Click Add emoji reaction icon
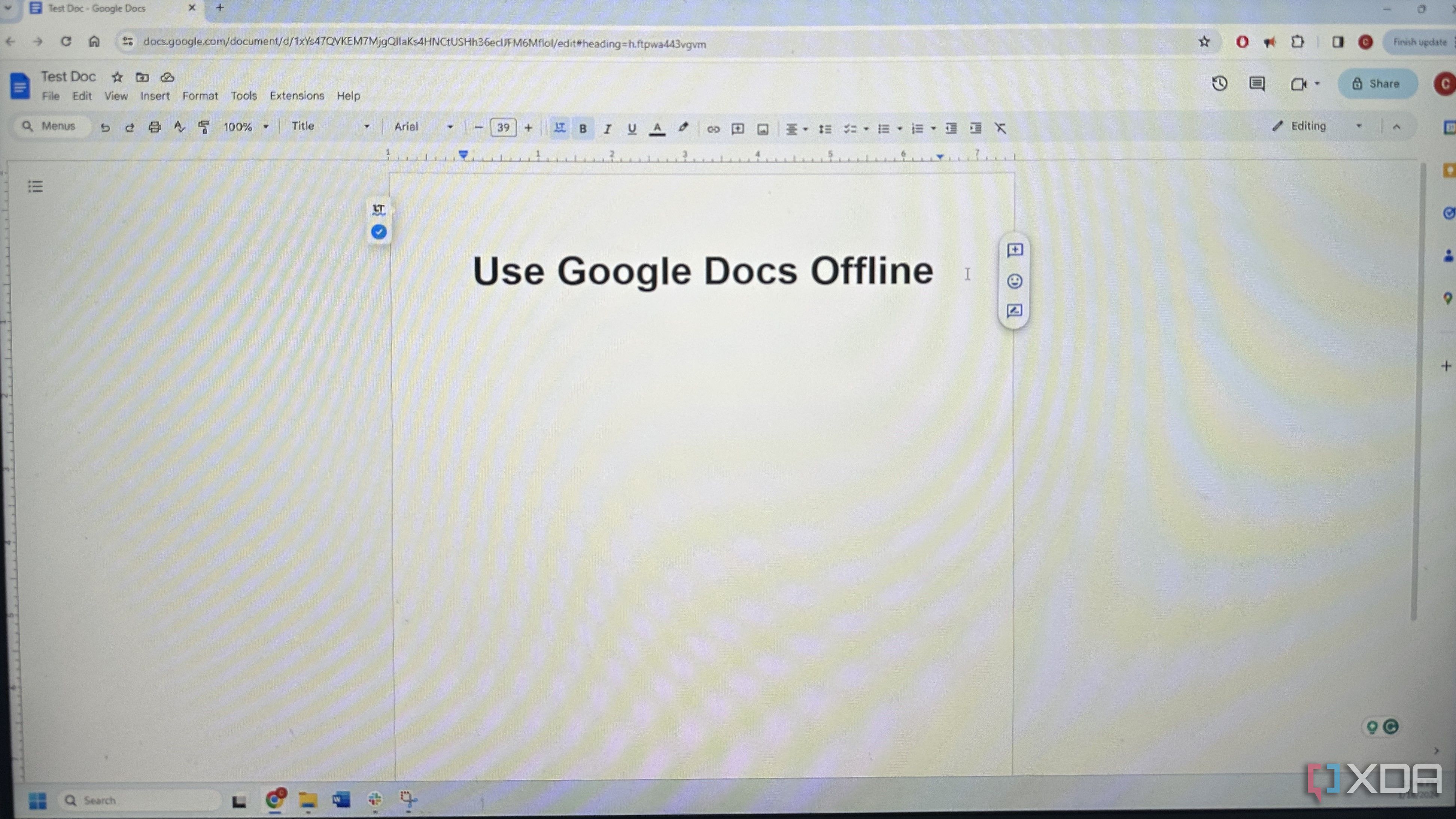 click(1015, 281)
